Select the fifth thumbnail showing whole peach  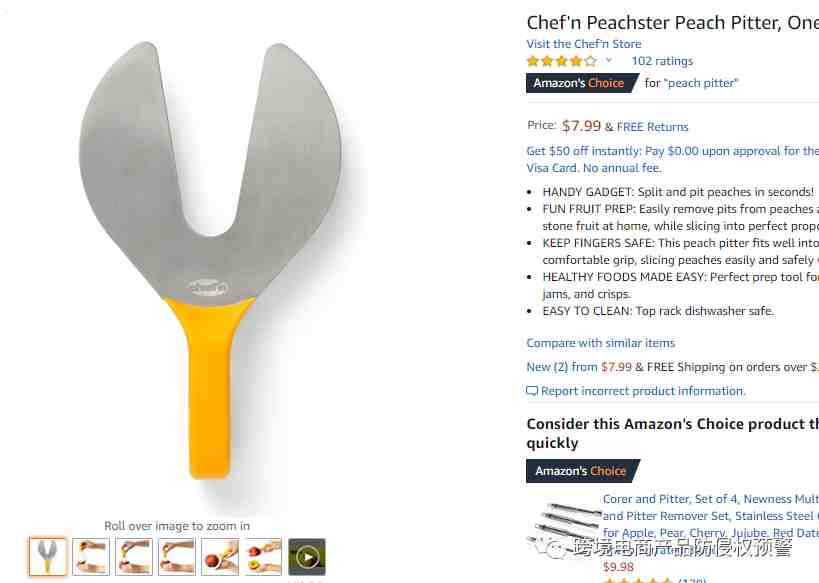click(220, 557)
